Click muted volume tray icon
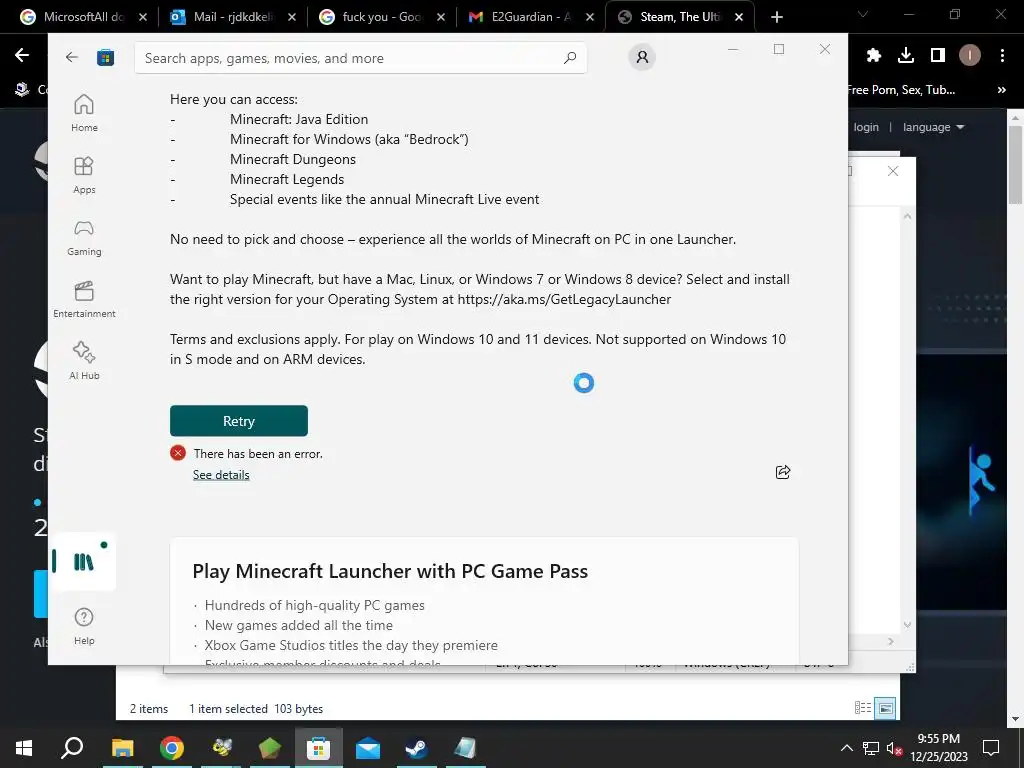This screenshot has height=768, width=1024. pos(895,748)
